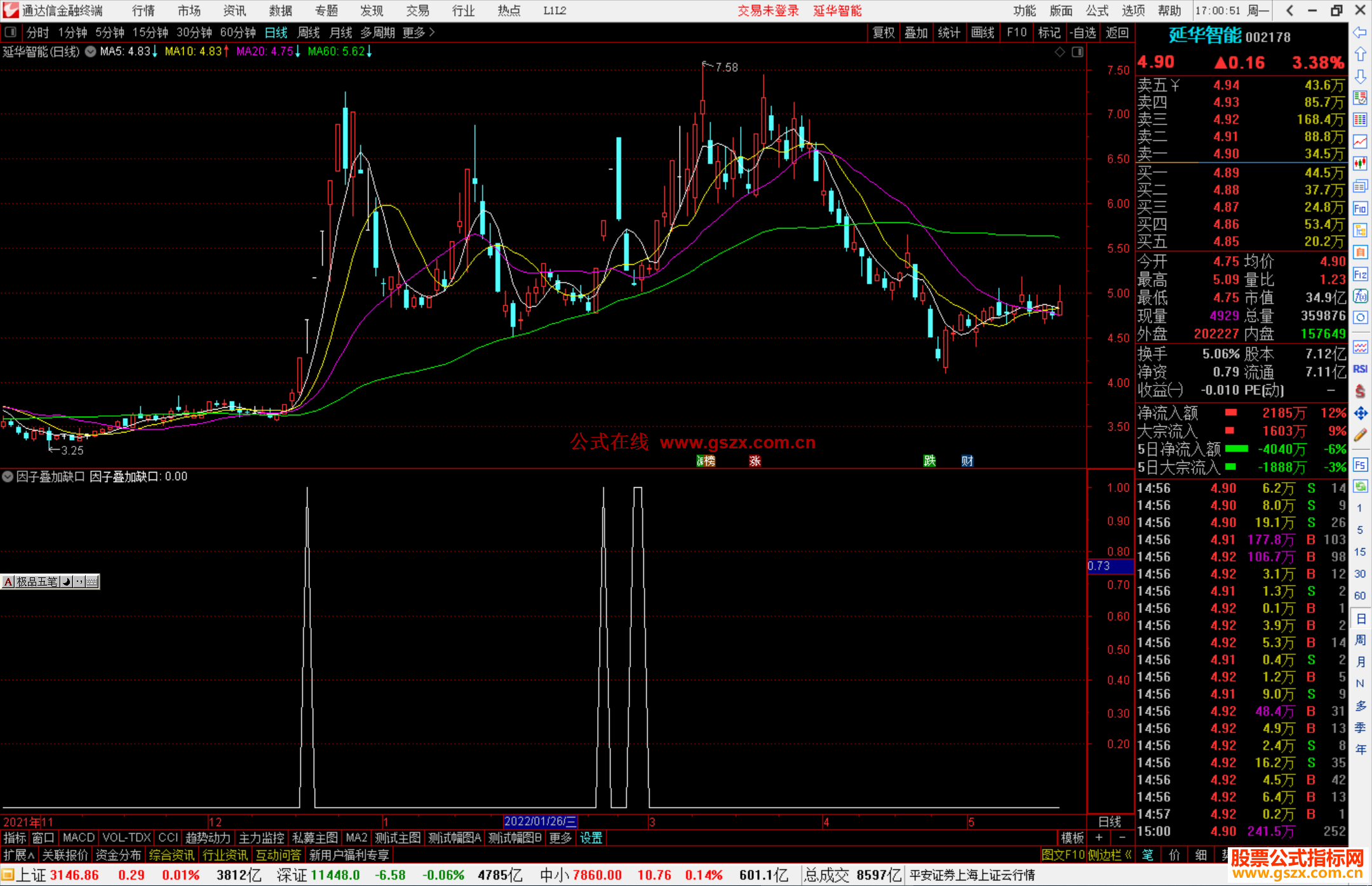Click the 返回 return button

click(1117, 32)
